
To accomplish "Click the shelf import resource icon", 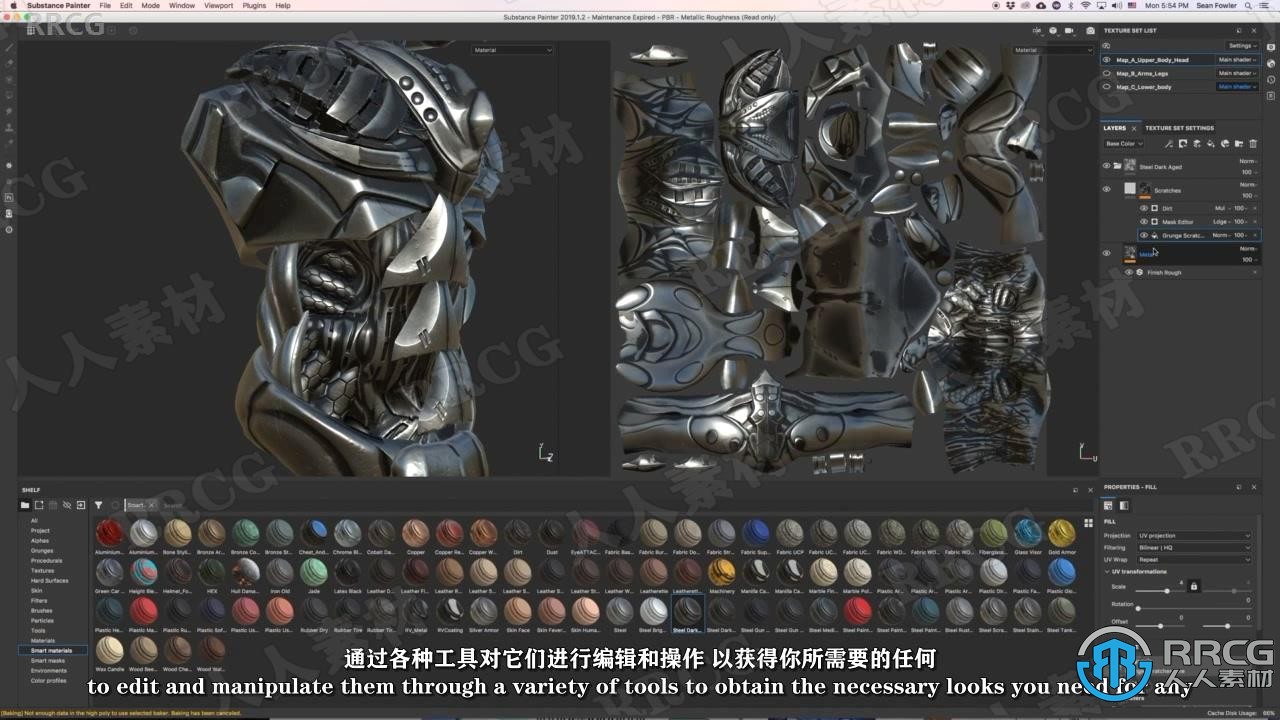I will click(x=81, y=505).
